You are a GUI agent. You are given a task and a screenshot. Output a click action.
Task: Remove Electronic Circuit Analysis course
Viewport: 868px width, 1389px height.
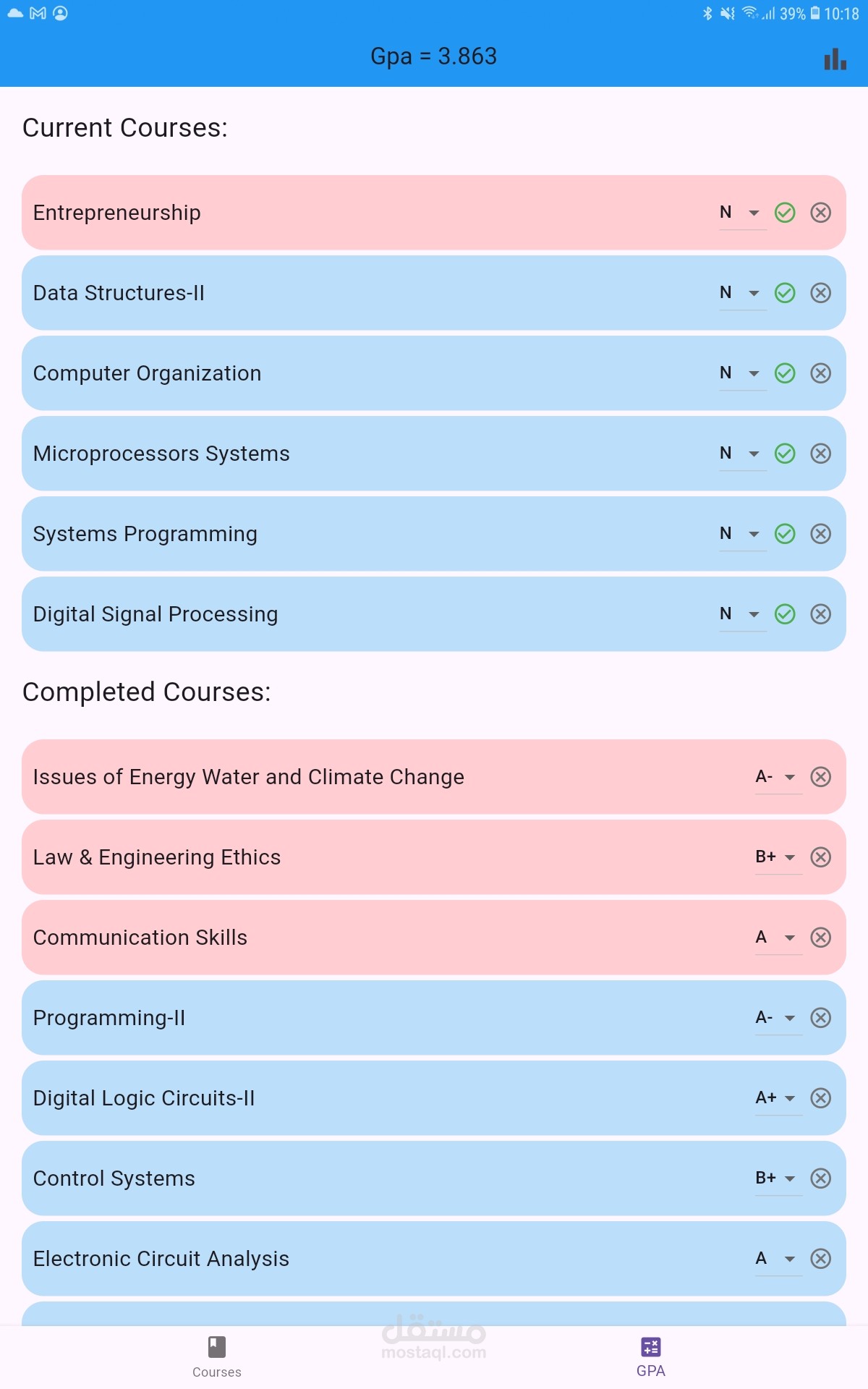coord(820,1259)
